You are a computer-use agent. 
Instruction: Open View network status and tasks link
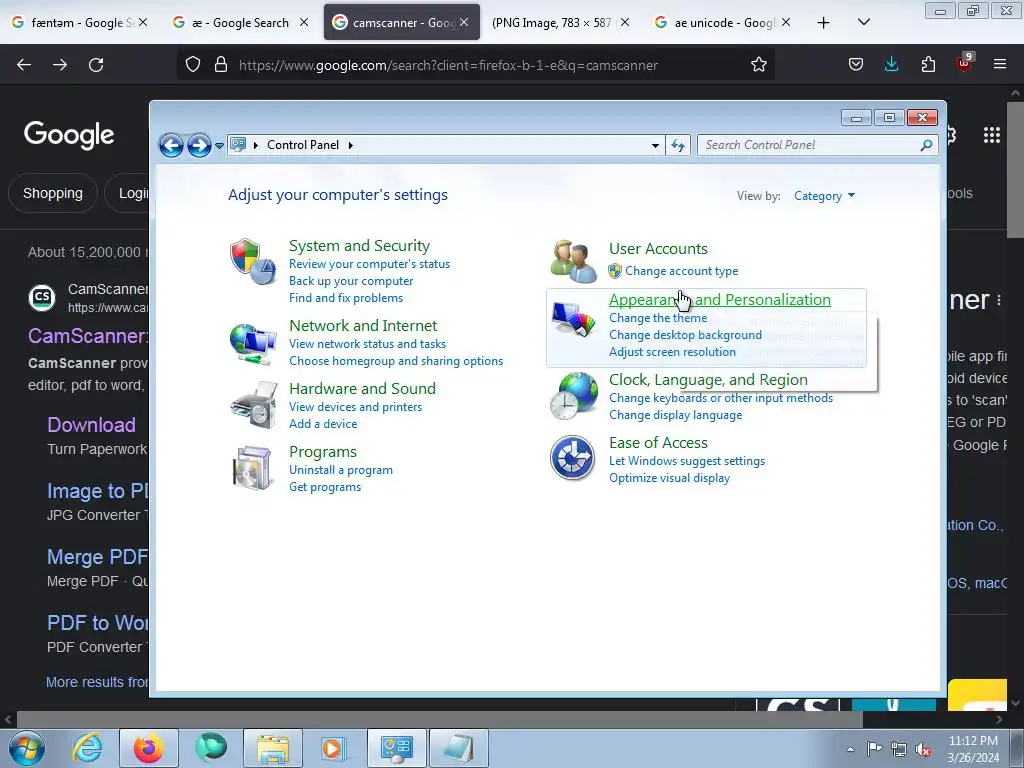pyautogui.click(x=367, y=344)
